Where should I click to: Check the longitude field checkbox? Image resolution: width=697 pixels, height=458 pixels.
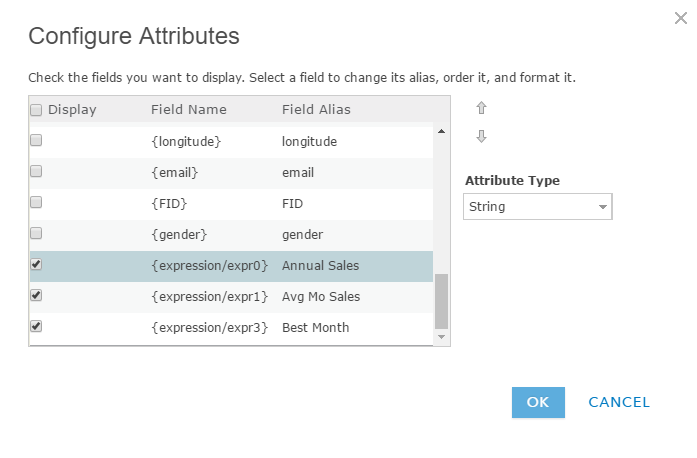(x=36, y=141)
